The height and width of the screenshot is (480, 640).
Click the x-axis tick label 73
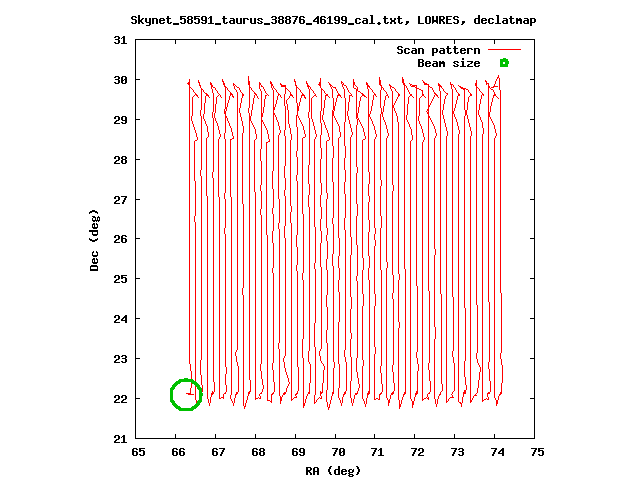tap(458, 452)
